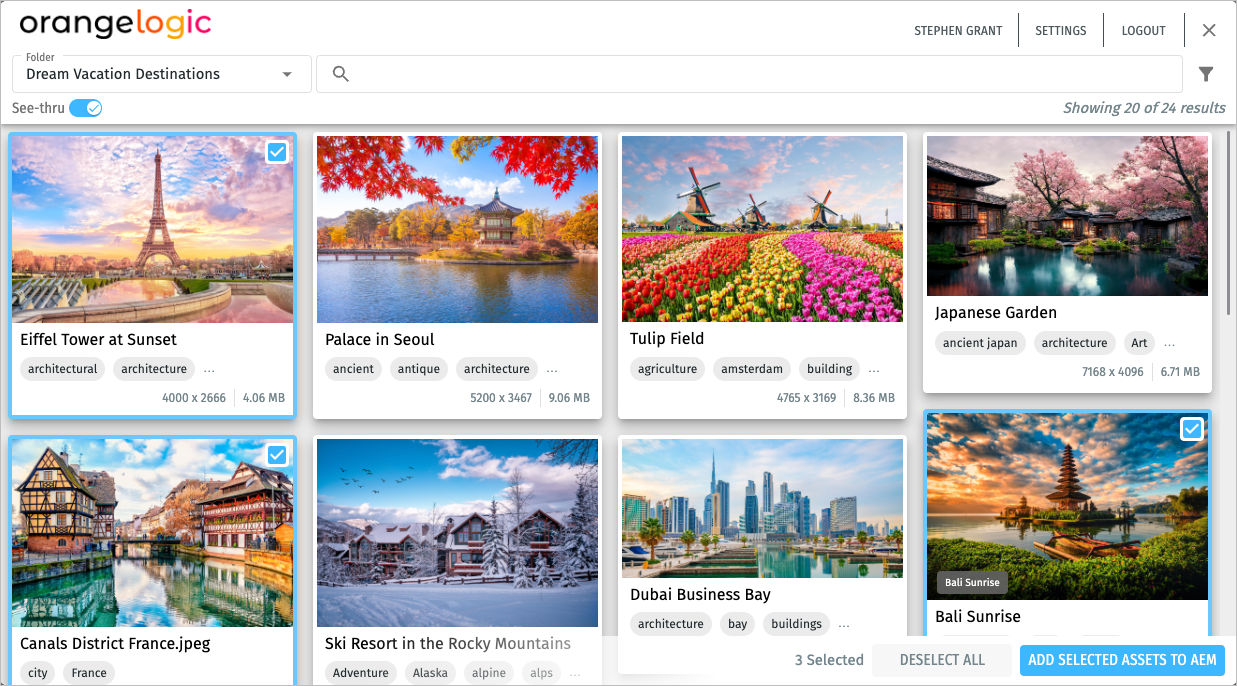1237x686 pixels.
Task: Select the Dubai Business Bay thumbnail
Action: (x=762, y=509)
